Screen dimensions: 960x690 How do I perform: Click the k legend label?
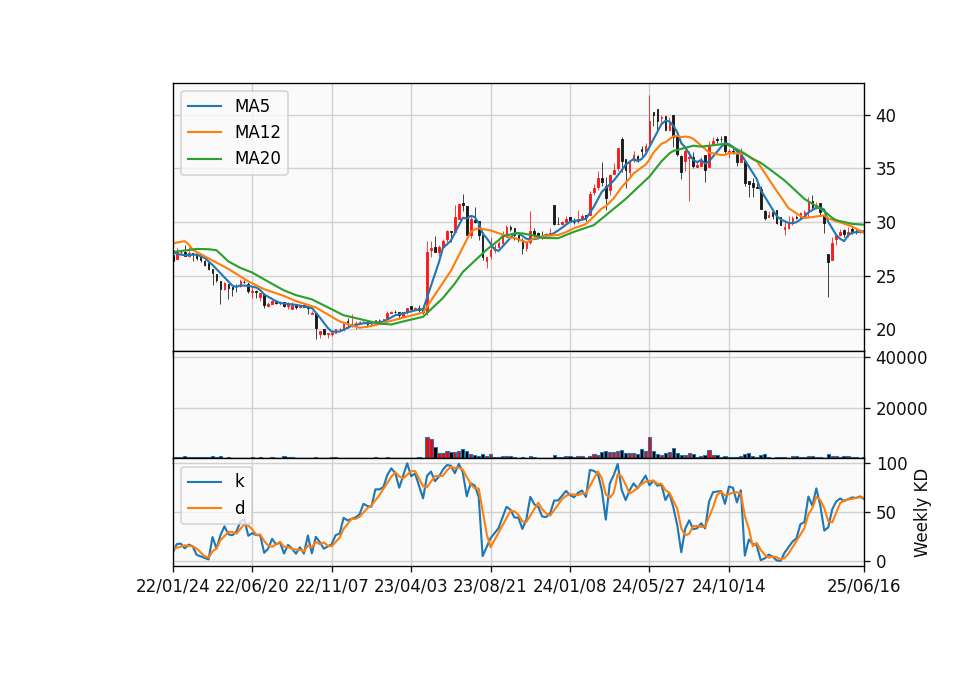(239, 481)
